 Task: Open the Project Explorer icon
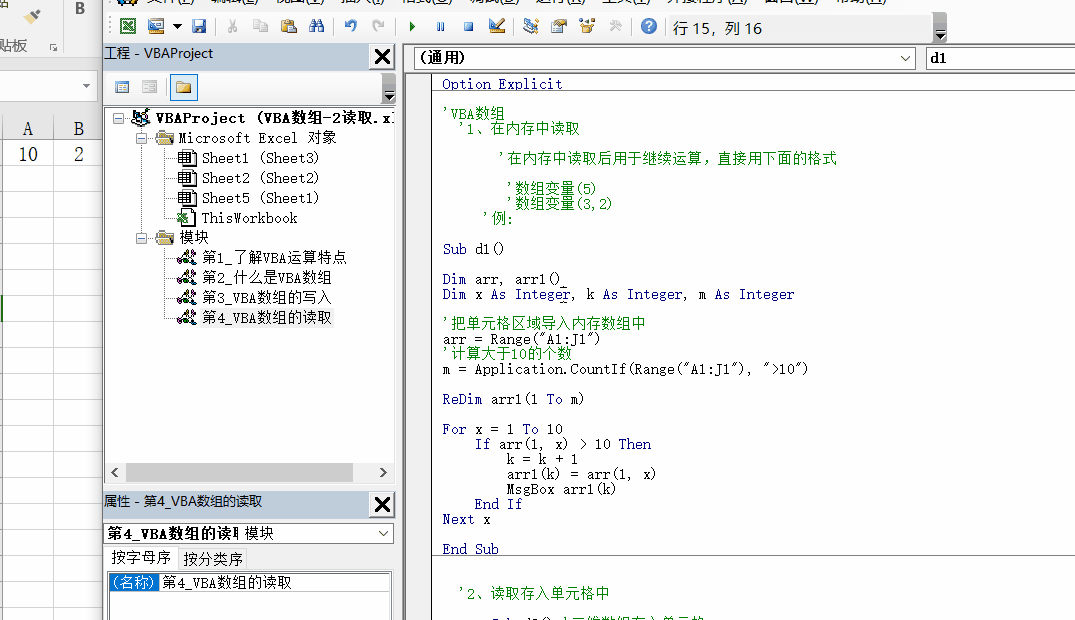tap(531, 27)
